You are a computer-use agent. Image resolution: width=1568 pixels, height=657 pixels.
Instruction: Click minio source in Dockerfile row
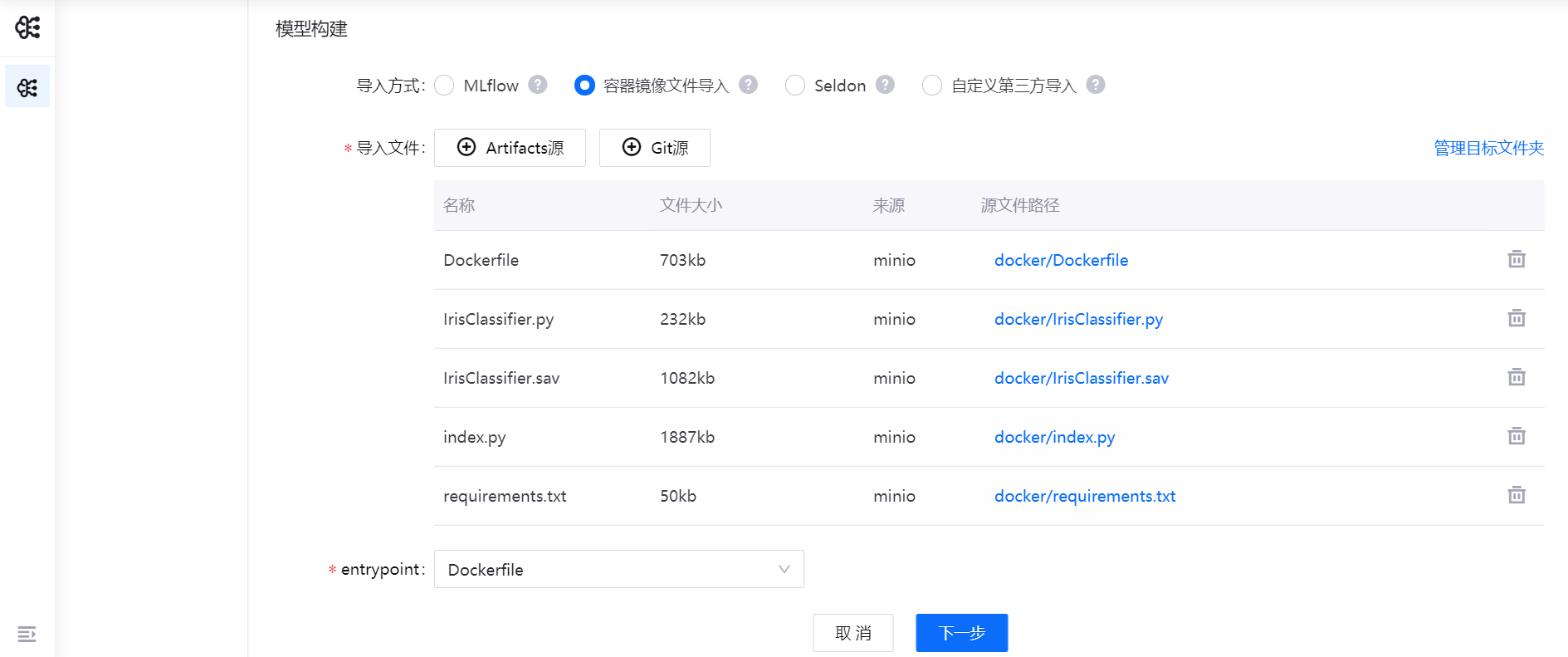coord(895,260)
